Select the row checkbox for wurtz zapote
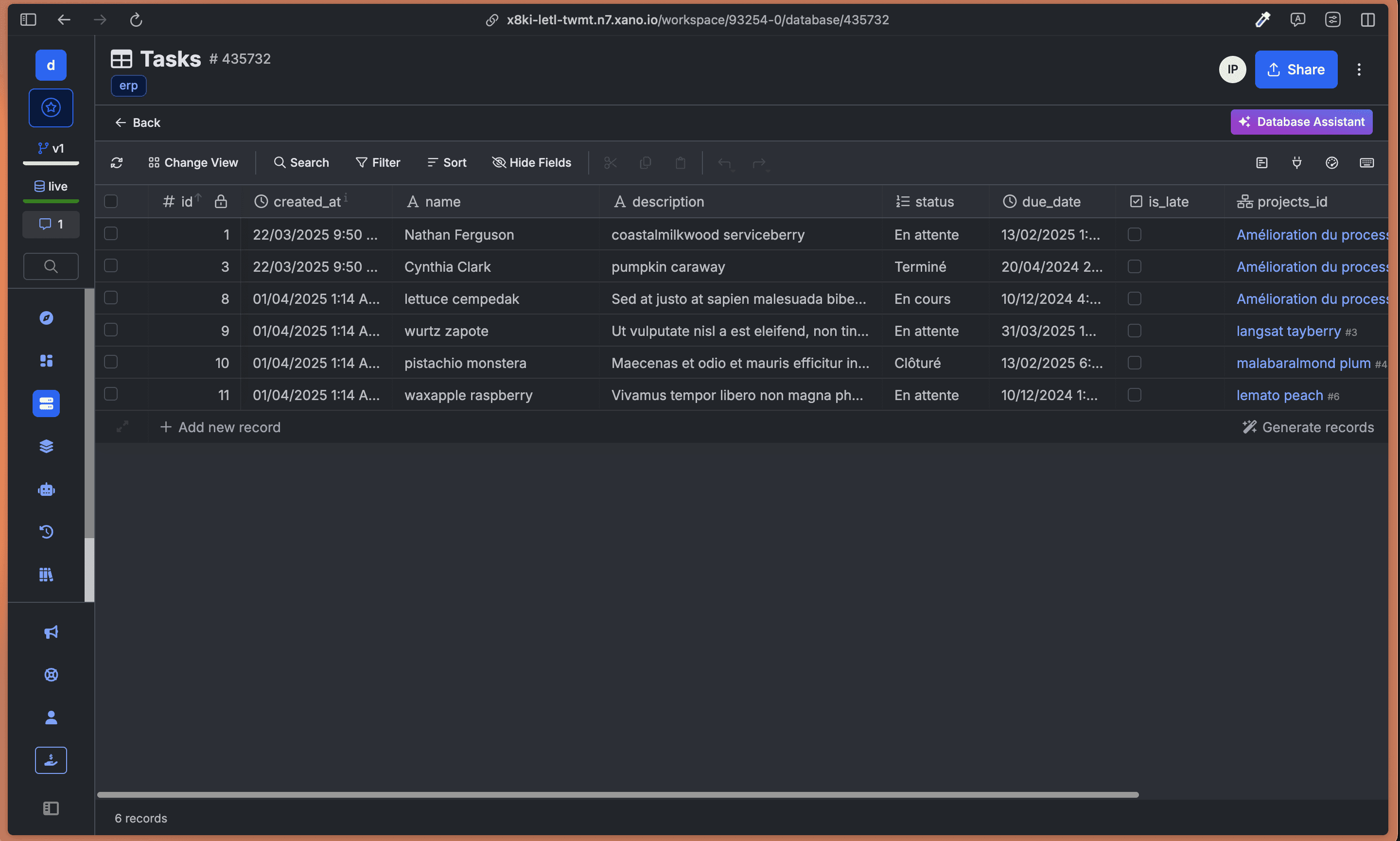1400x841 pixels. click(x=111, y=330)
